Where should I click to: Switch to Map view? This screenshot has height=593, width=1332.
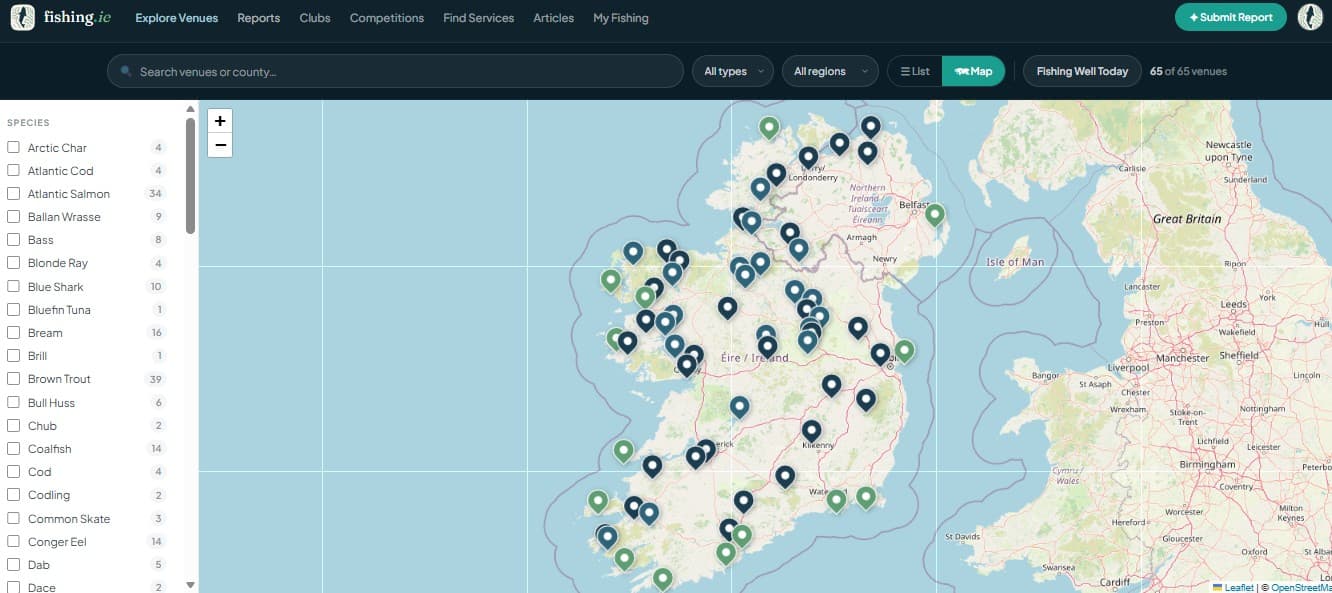973,70
